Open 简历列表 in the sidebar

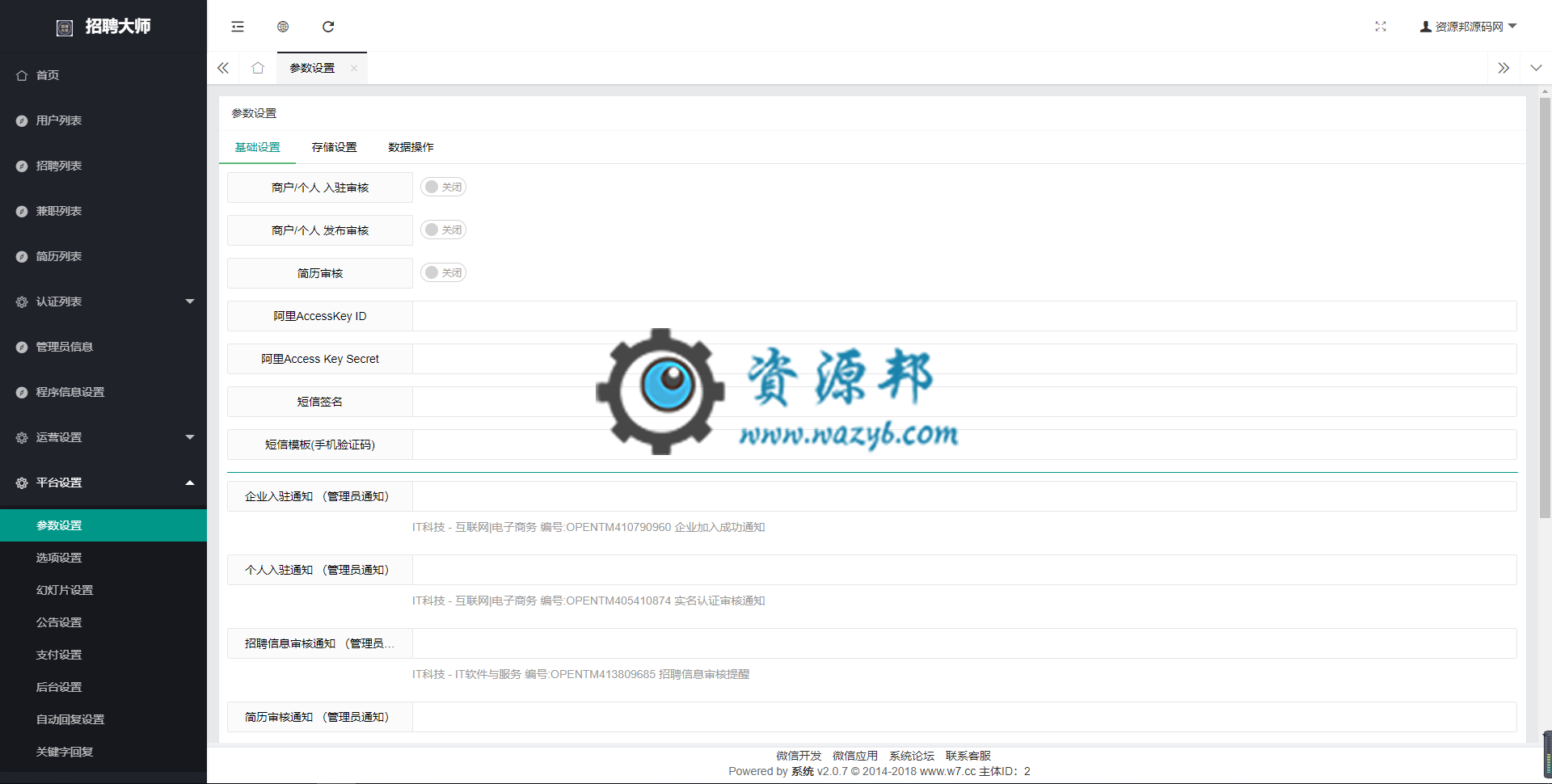point(103,256)
